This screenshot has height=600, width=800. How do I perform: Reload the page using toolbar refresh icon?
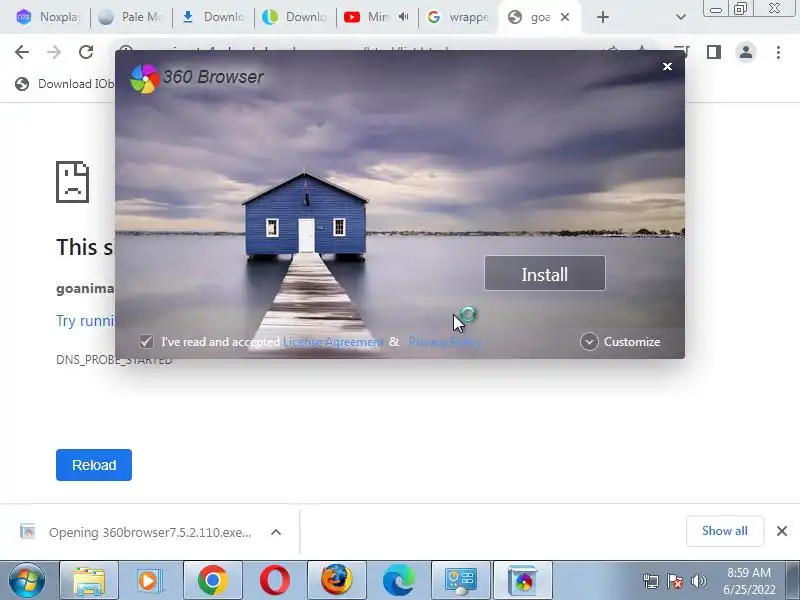[86, 52]
